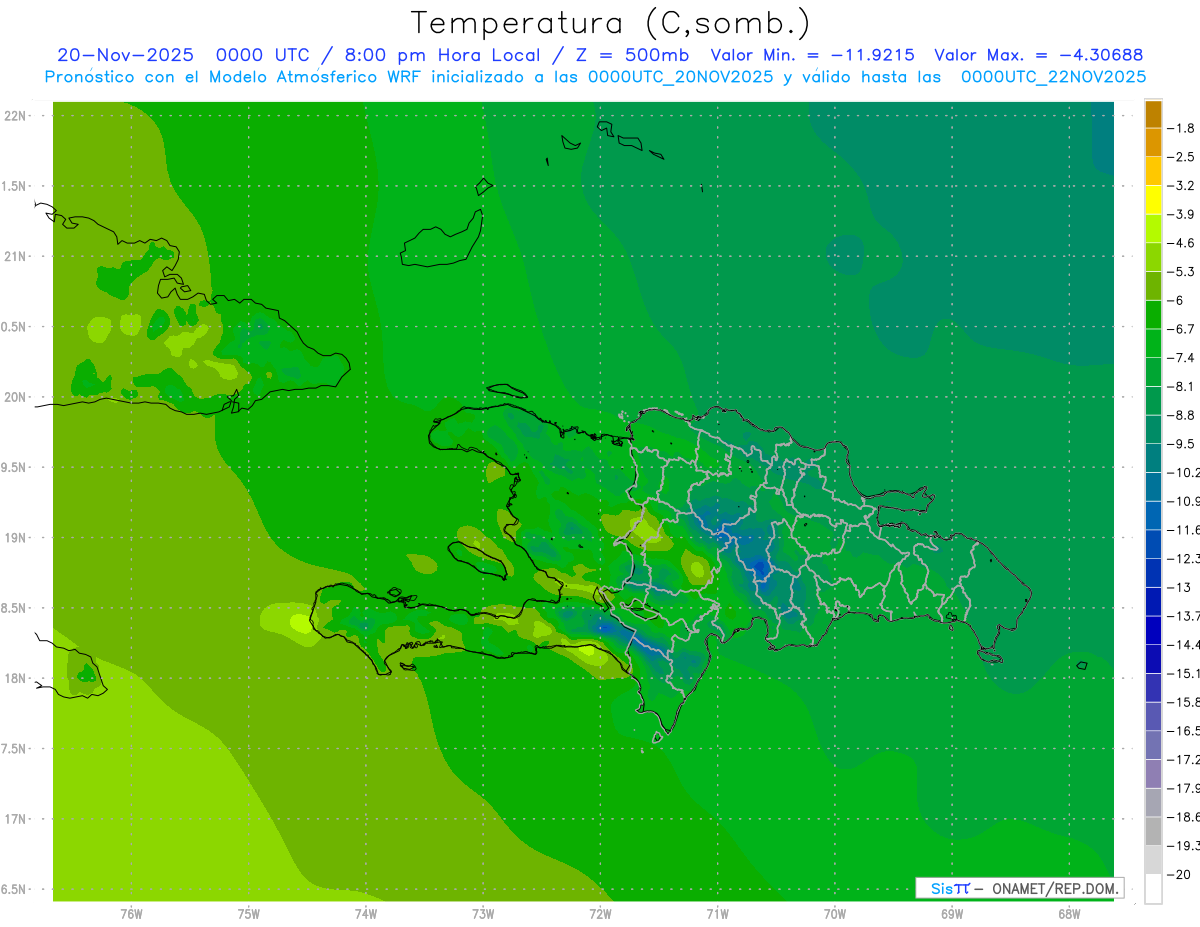
Task: Click the 76W longitude axis label
Action: click(x=131, y=913)
